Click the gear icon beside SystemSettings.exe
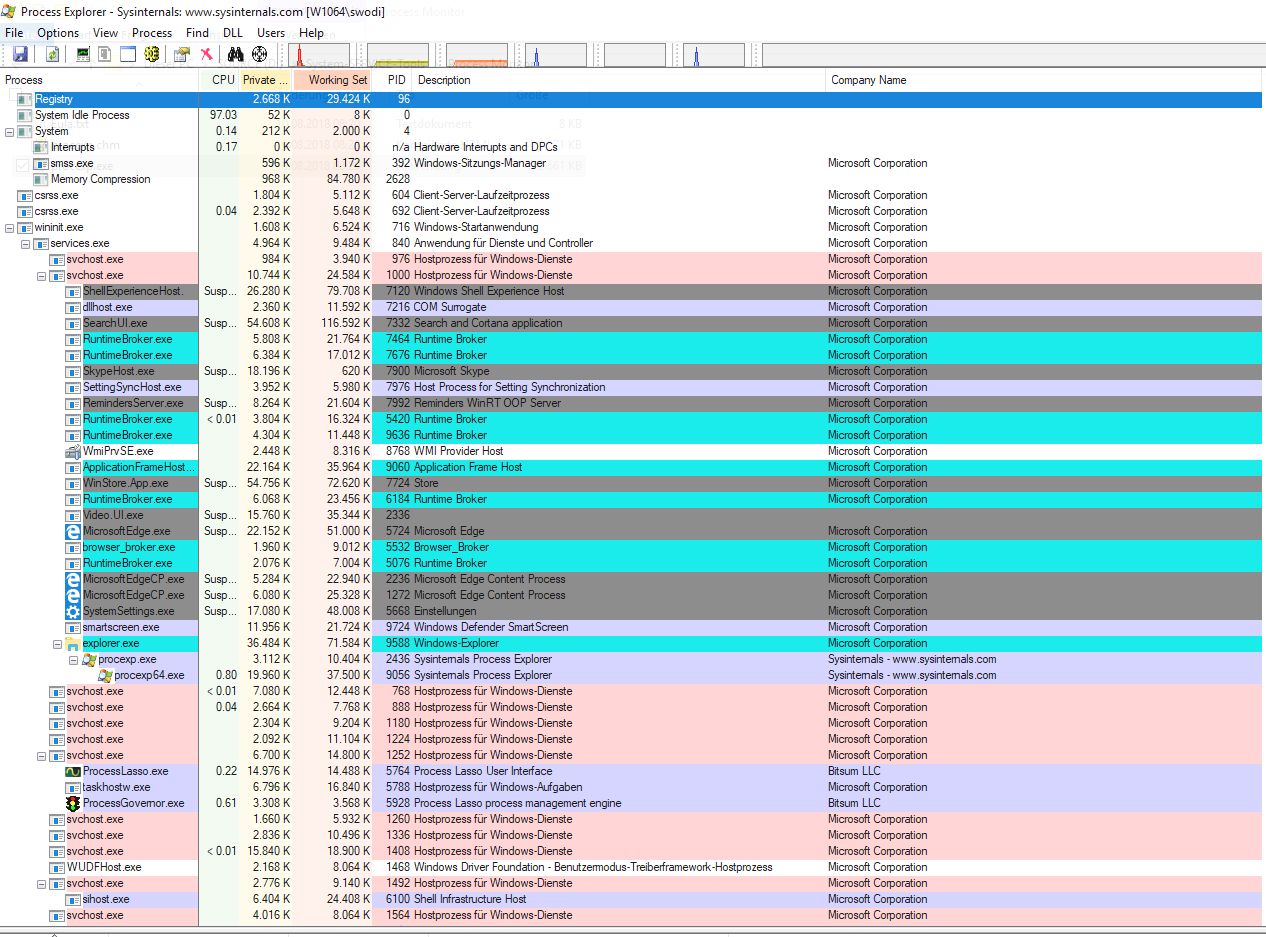The height and width of the screenshot is (937, 1266). click(x=73, y=611)
